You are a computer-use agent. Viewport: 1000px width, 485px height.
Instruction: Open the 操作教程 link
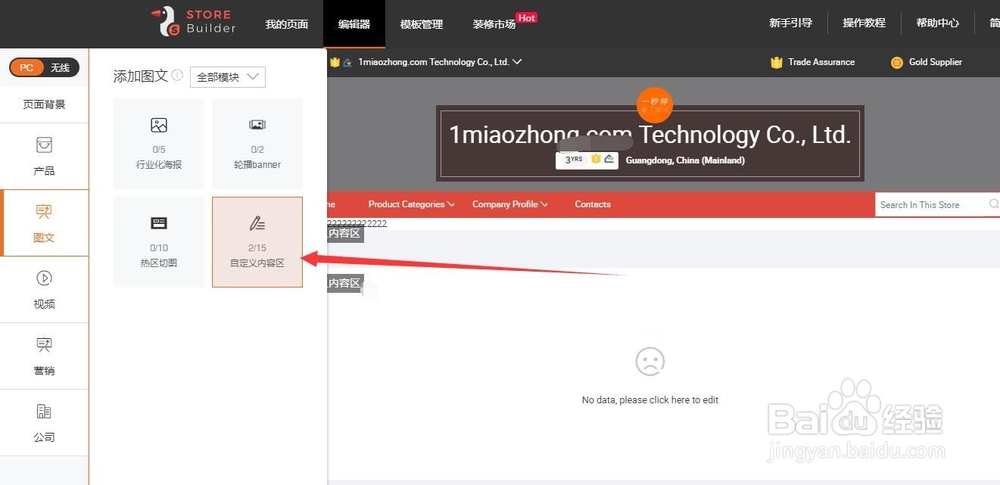(x=864, y=23)
